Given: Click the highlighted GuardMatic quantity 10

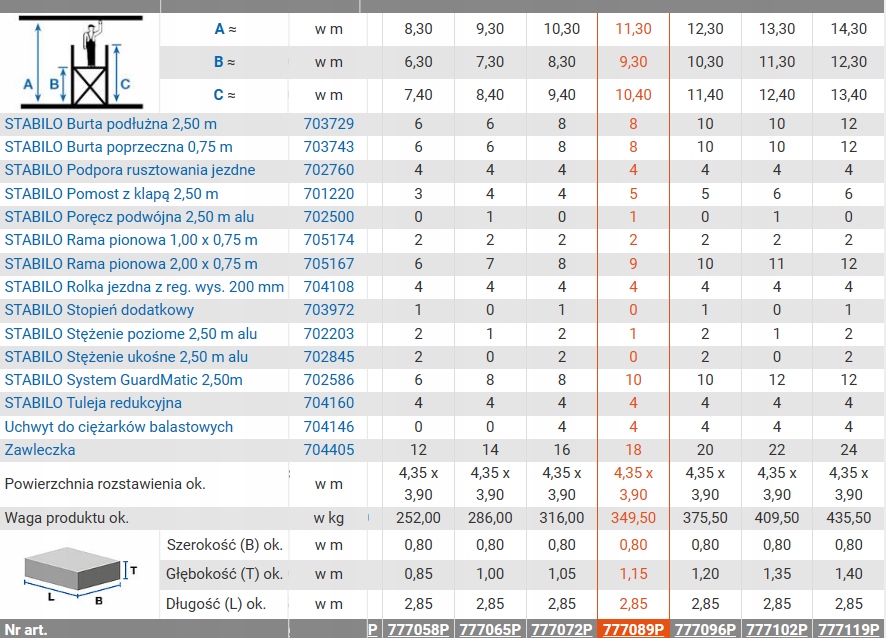Looking at the screenshot, I should coord(633,380).
